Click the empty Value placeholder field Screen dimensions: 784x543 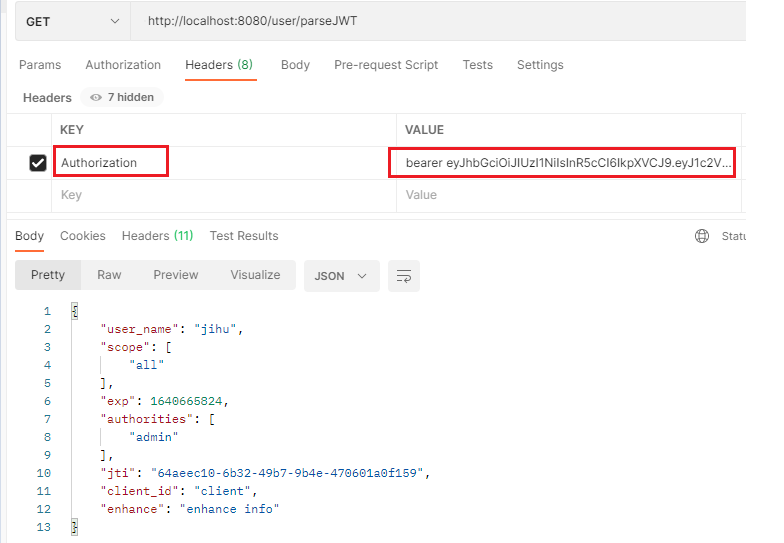tap(568, 195)
